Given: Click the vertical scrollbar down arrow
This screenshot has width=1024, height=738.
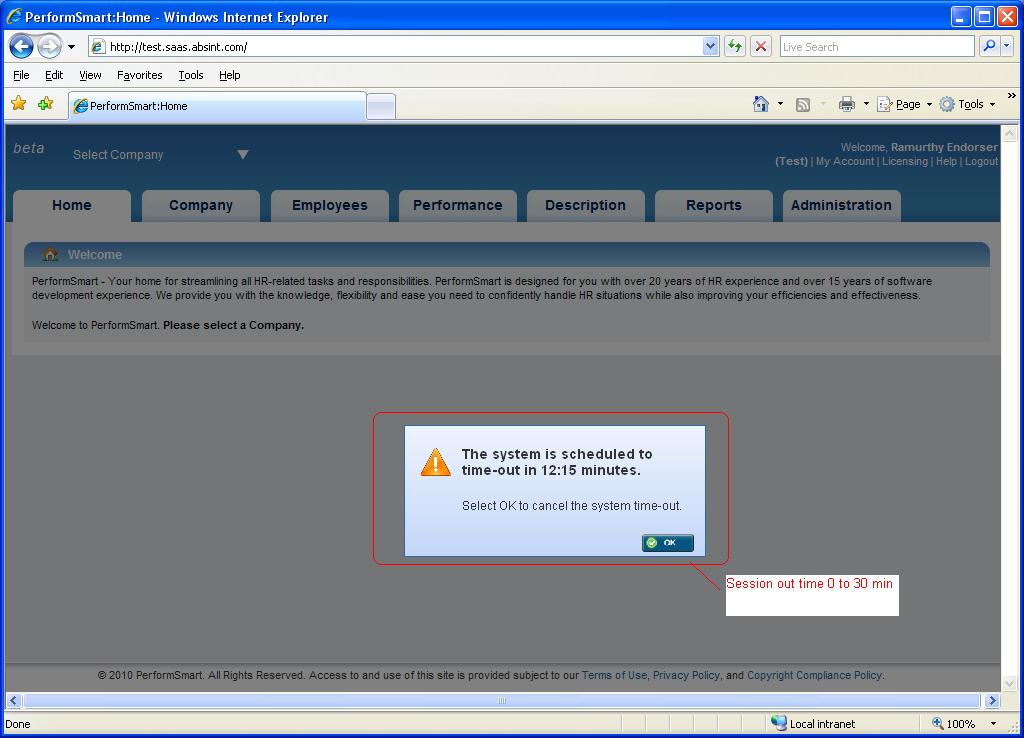Looking at the screenshot, I should [1010, 684].
